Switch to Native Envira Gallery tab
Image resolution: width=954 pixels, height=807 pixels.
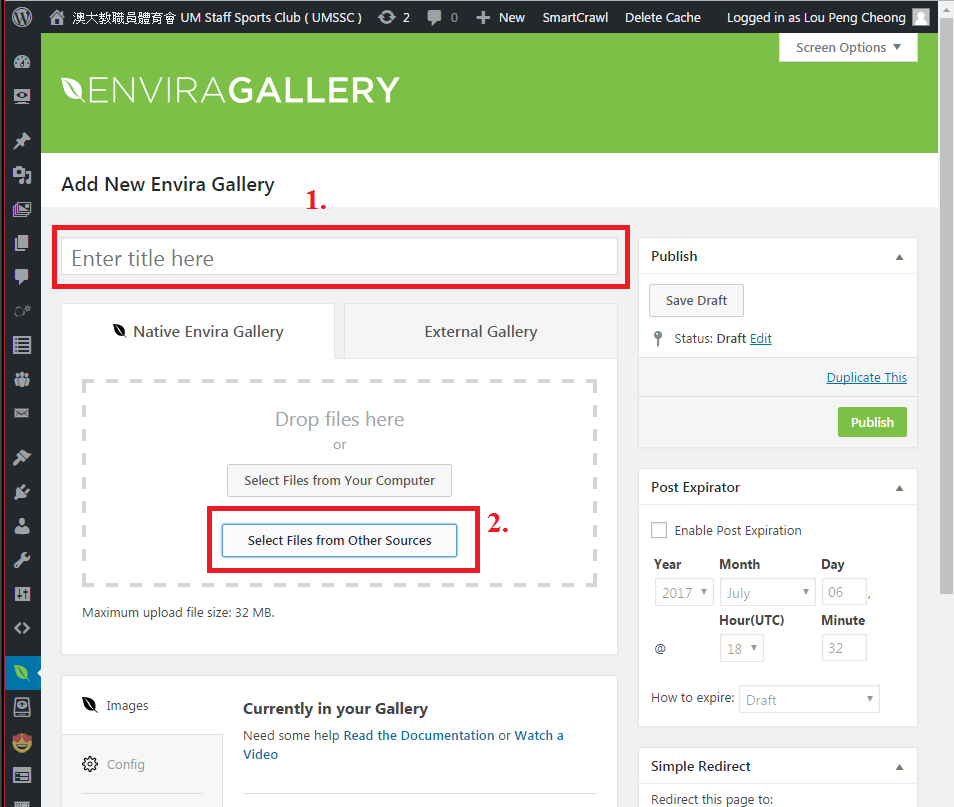pyautogui.click(x=198, y=332)
